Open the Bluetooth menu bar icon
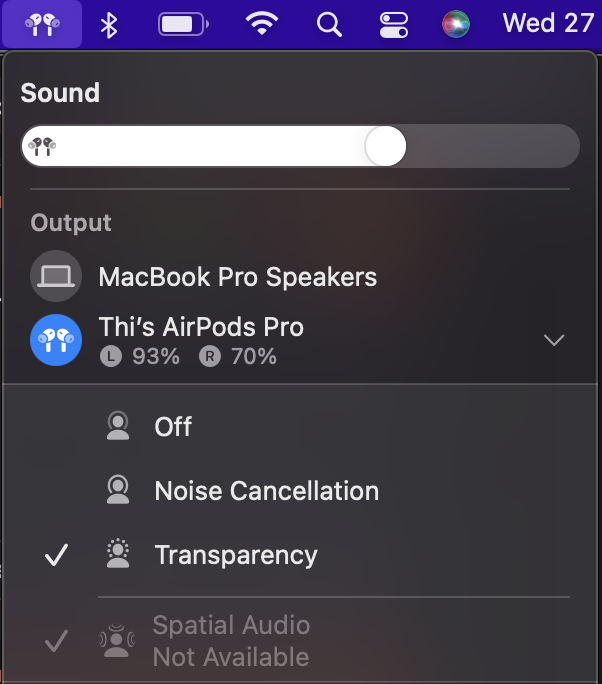Screen dimensions: 602x684 pyautogui.click(x=109, y=25)
